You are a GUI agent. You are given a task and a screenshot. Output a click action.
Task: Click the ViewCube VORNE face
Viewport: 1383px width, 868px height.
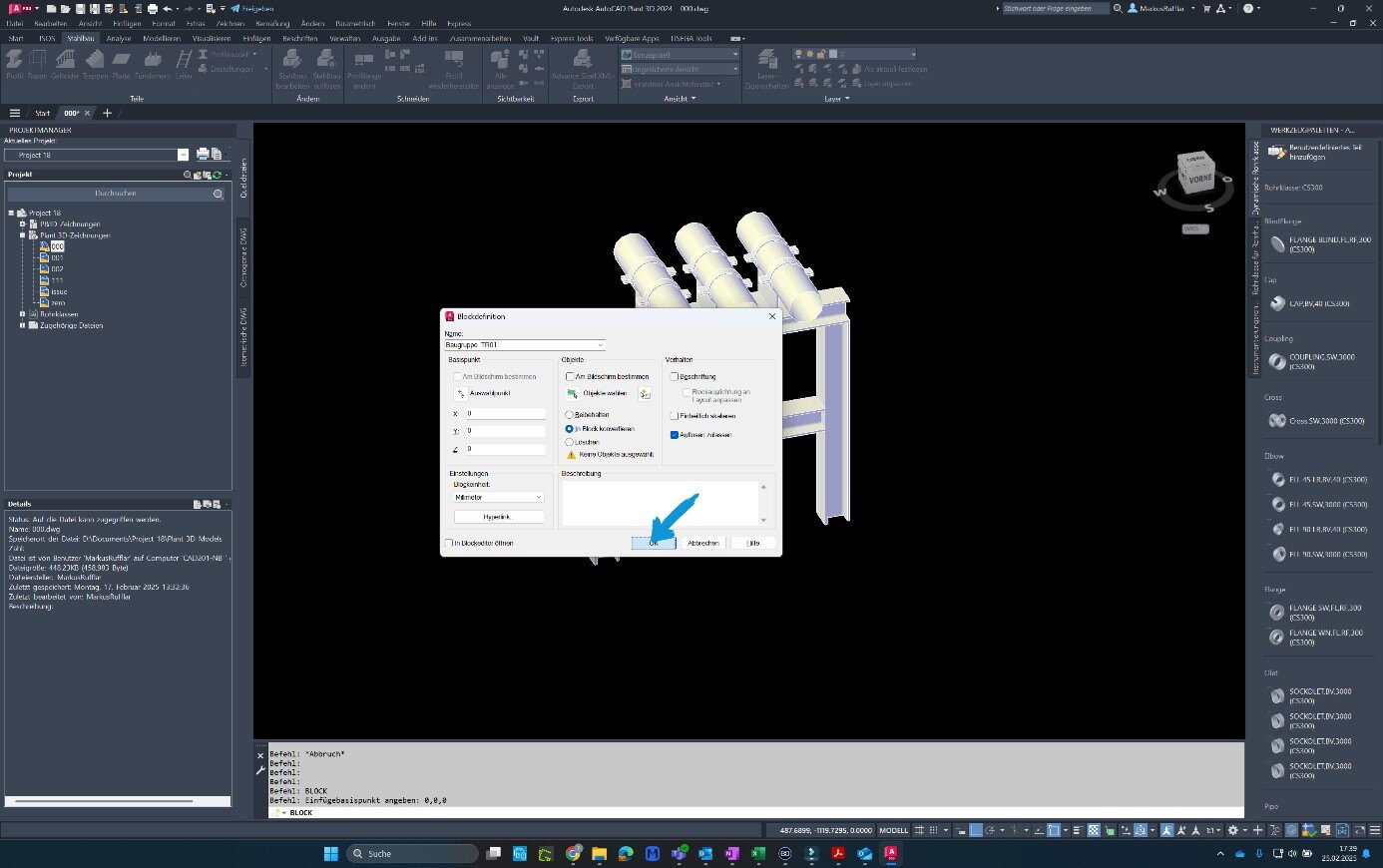coord(1199,179)
